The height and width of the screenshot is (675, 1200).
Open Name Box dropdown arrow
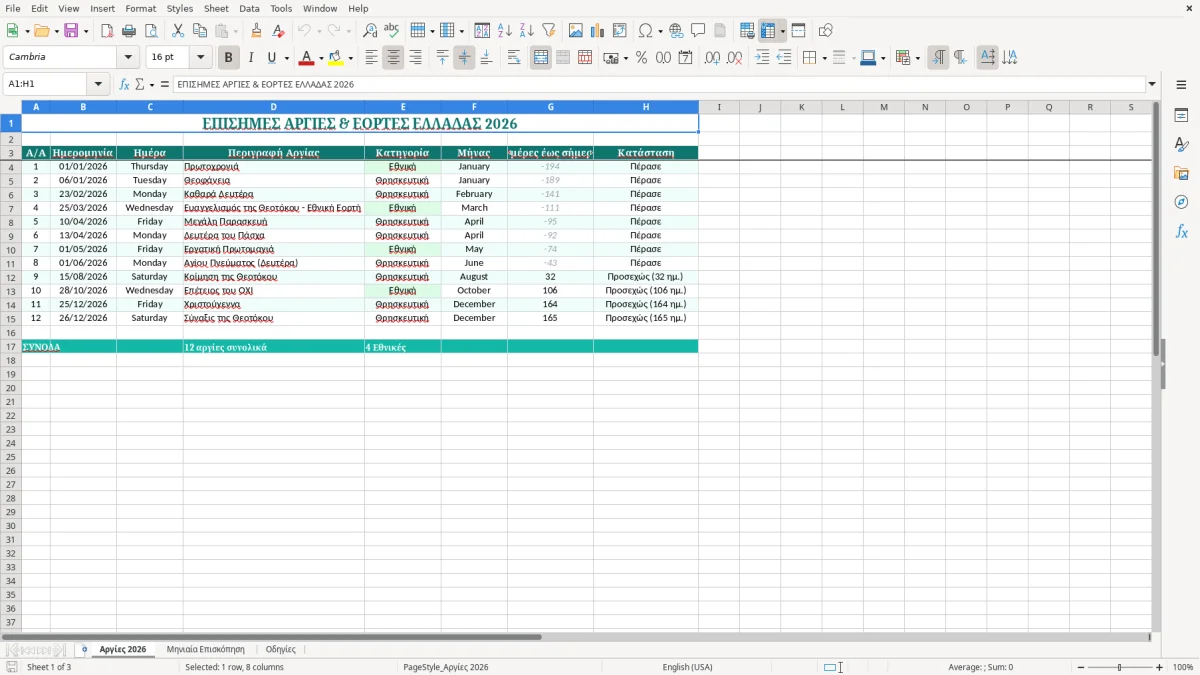click(98, 84)
